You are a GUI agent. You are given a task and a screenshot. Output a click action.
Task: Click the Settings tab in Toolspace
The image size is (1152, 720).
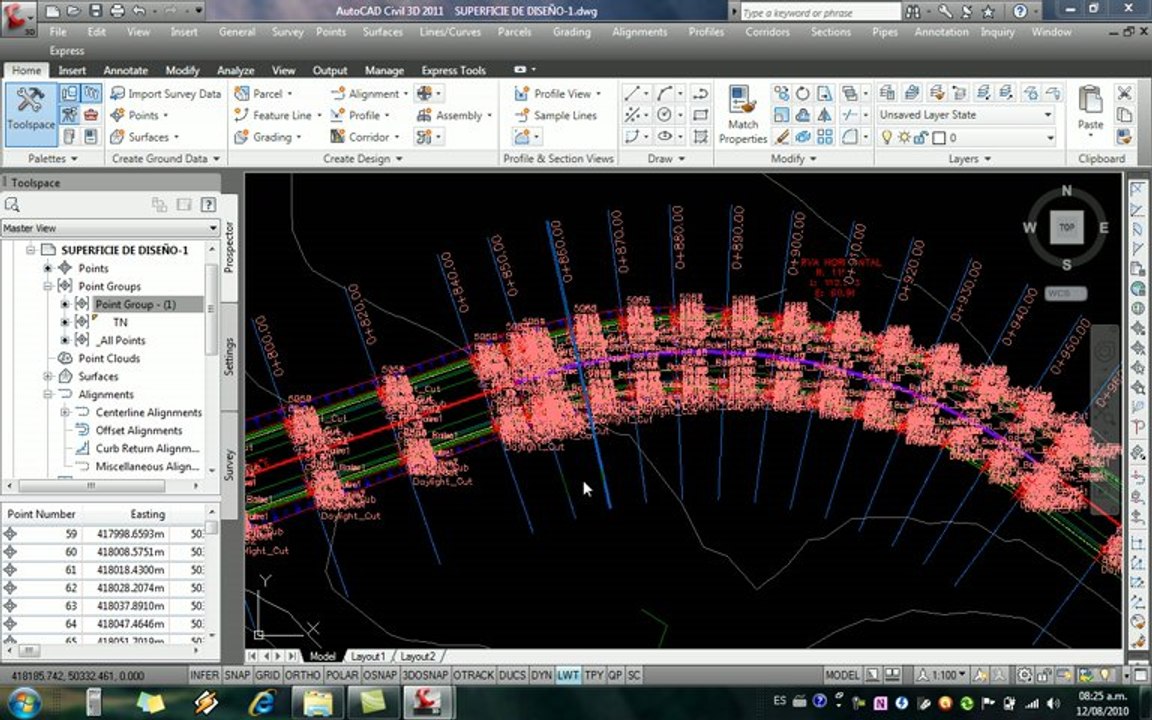pyautogui.click(x=228, y=356)
